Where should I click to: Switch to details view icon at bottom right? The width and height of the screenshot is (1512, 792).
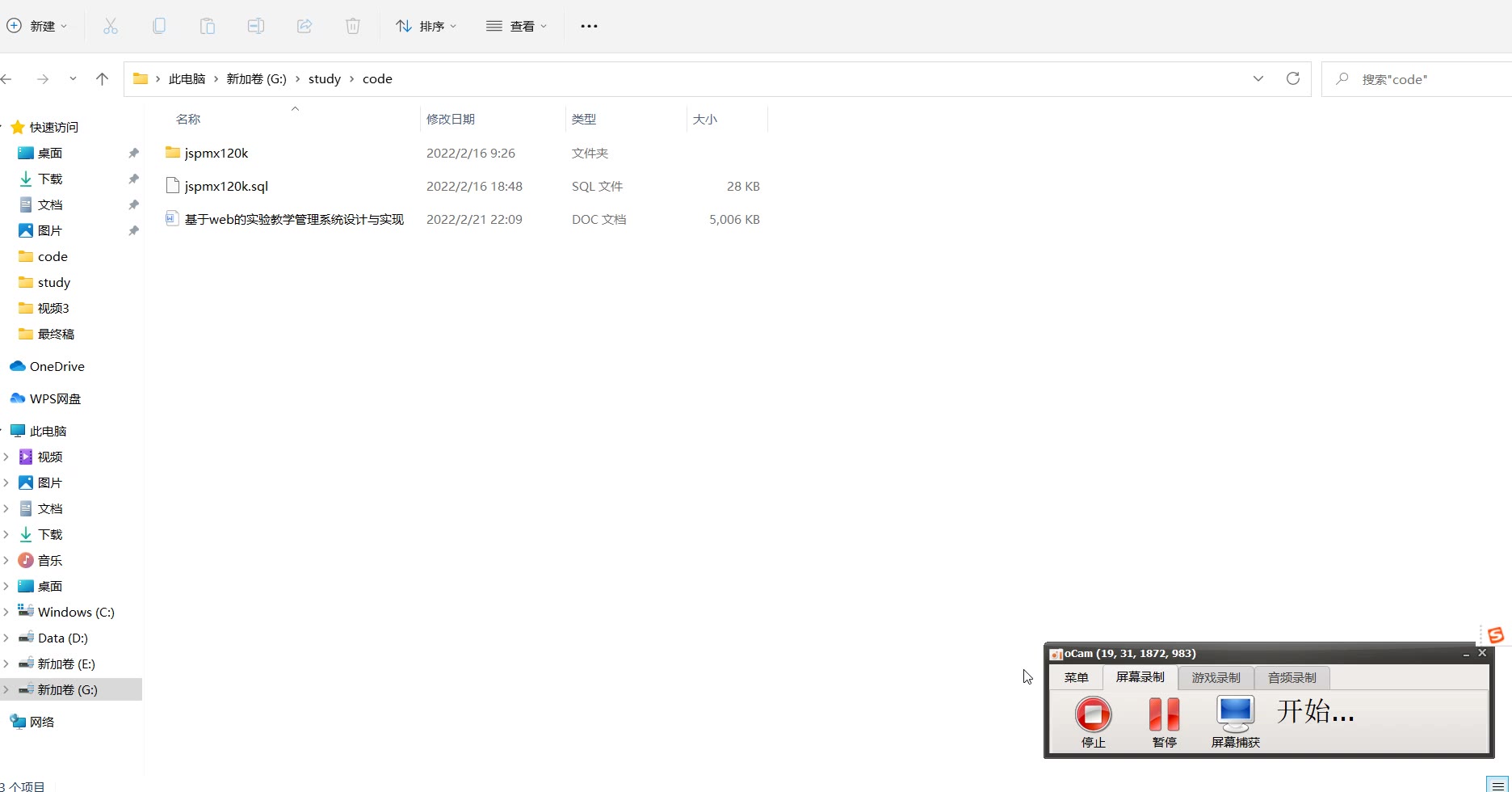point(1498,785)
